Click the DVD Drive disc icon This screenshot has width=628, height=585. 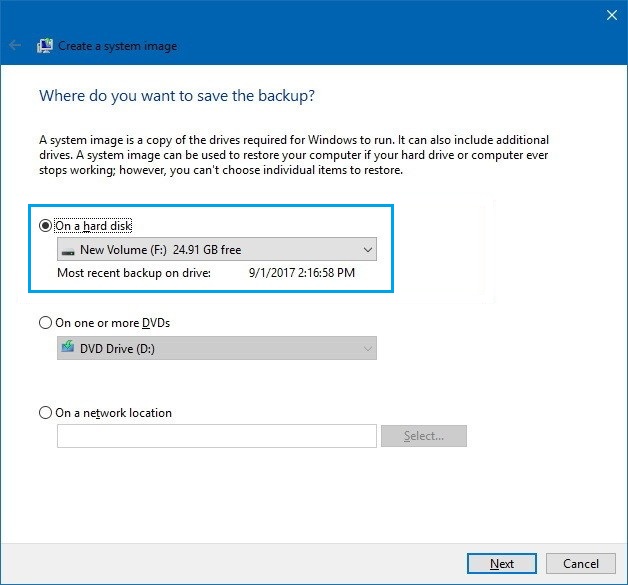68,346
